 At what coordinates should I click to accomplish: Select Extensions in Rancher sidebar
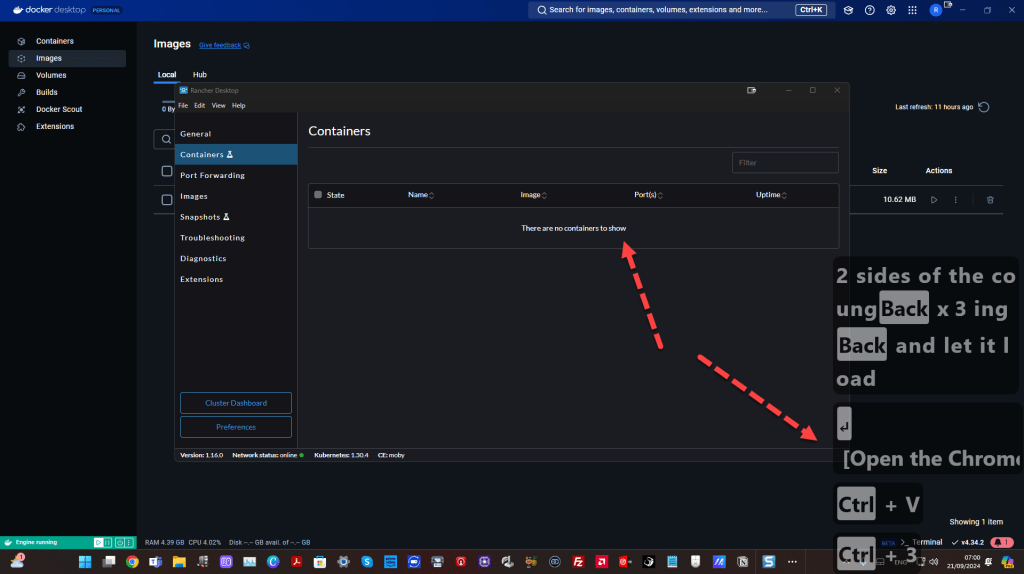click(236, 279)
